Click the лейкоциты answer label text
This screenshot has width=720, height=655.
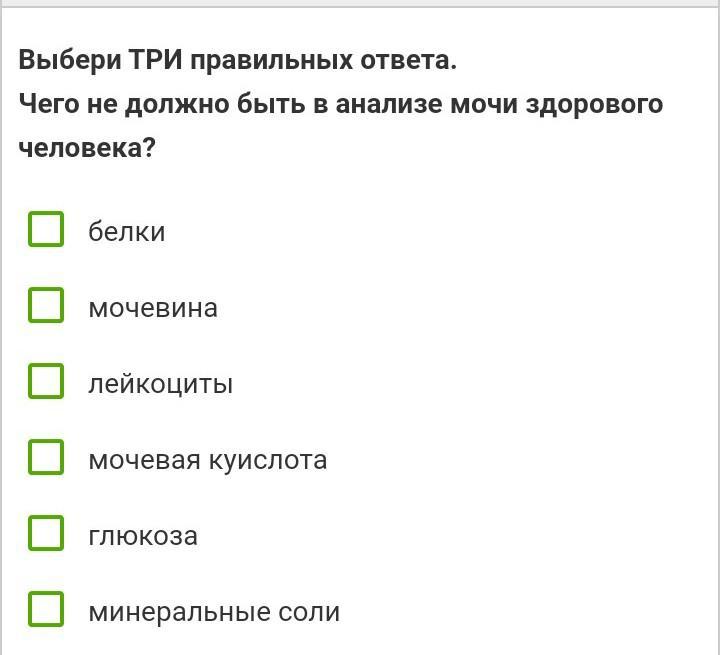[160, 384]
